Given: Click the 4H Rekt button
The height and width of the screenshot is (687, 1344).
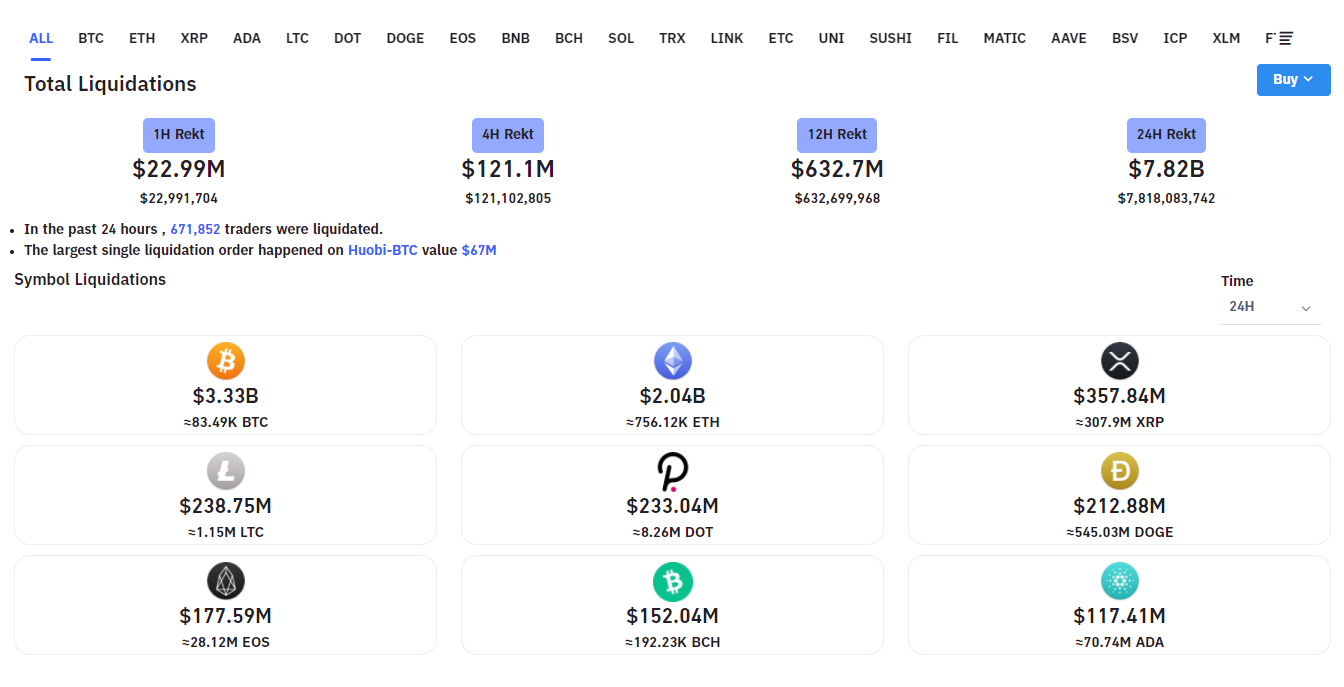Looking at the screenshot, I should tap(508, 135).
